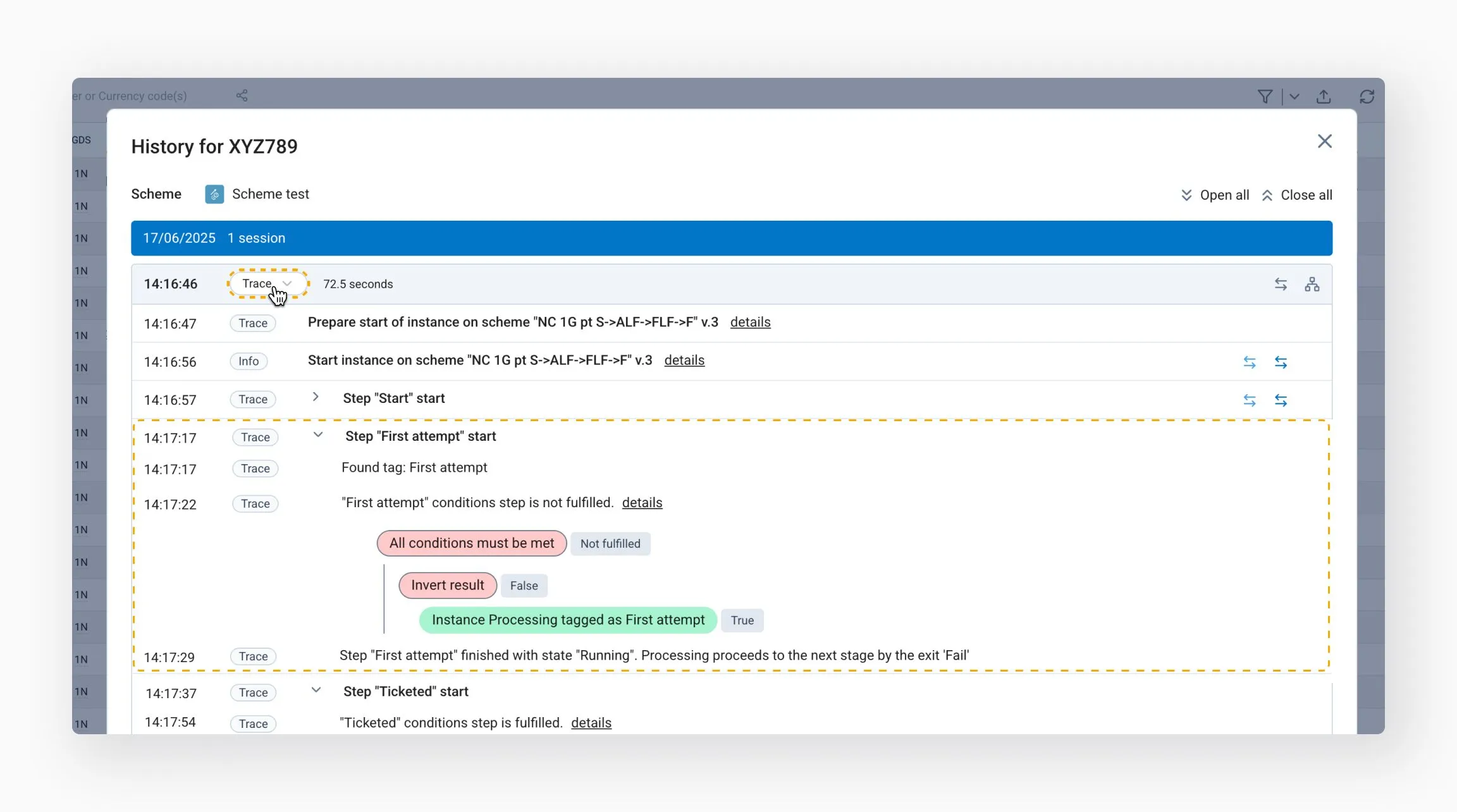Open filter options dropdown arrow beside funnel
Screen dimensions: 1457x812
[x=1294, y=97]
